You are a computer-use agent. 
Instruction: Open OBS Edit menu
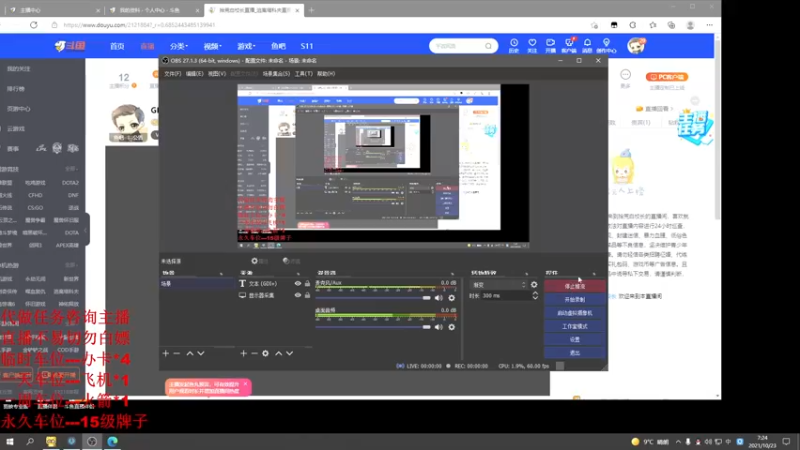194,74
